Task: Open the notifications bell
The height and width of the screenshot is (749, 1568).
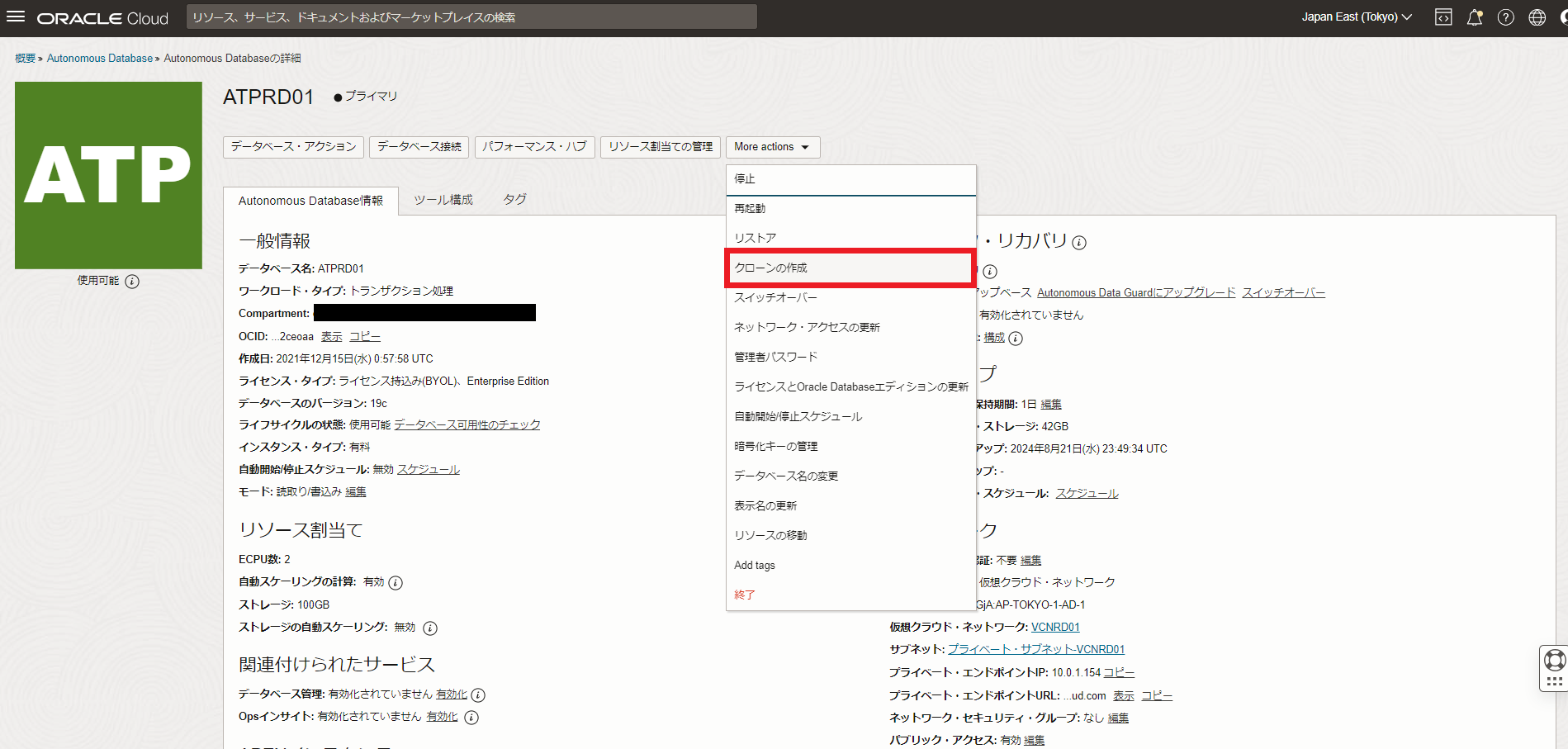Action: (x=1475, y=17)
